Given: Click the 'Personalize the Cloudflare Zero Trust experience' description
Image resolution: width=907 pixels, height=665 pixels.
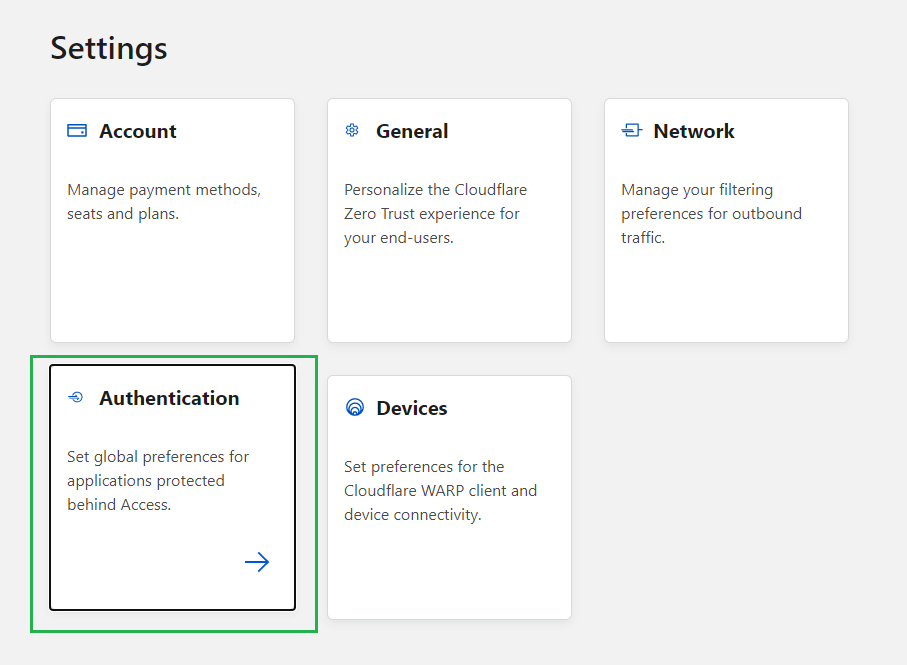Looking at the screenshot, I should [435, 213].
